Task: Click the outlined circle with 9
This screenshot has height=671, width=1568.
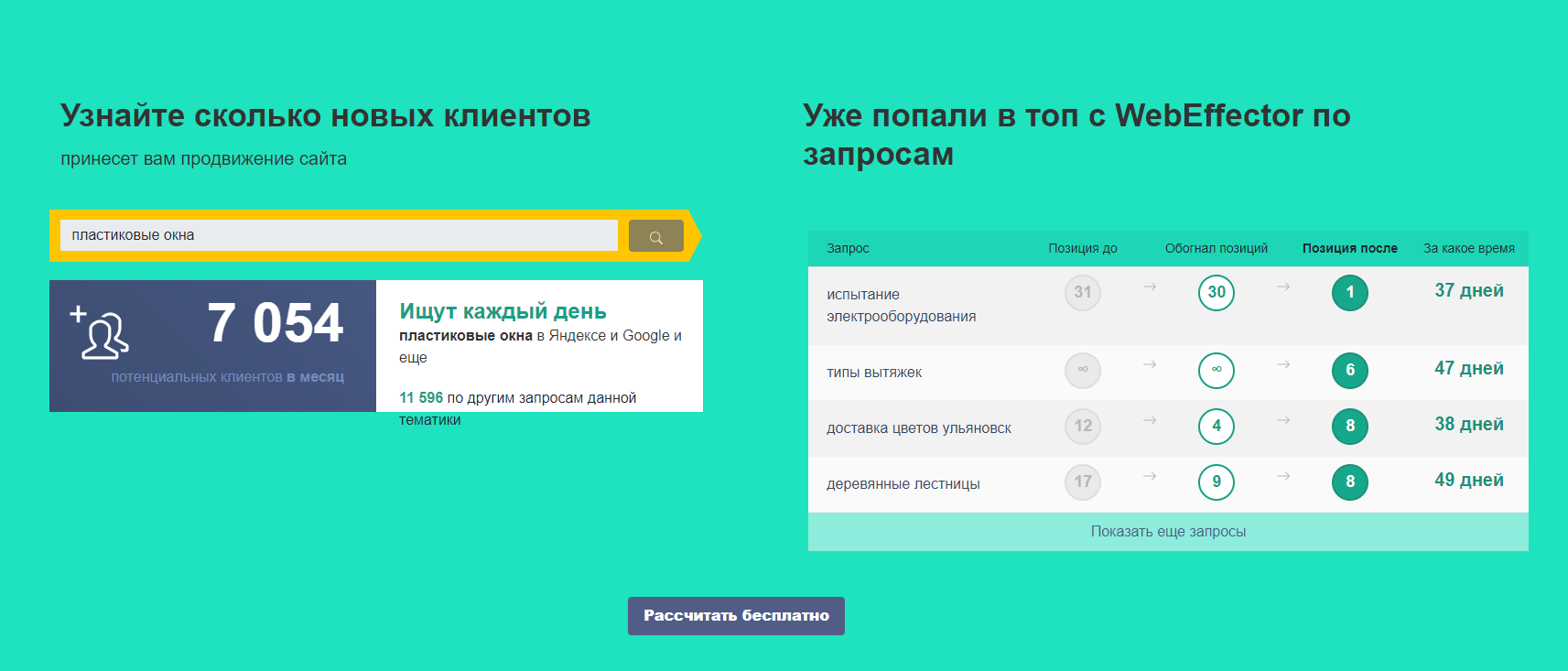Action: 1217,482
